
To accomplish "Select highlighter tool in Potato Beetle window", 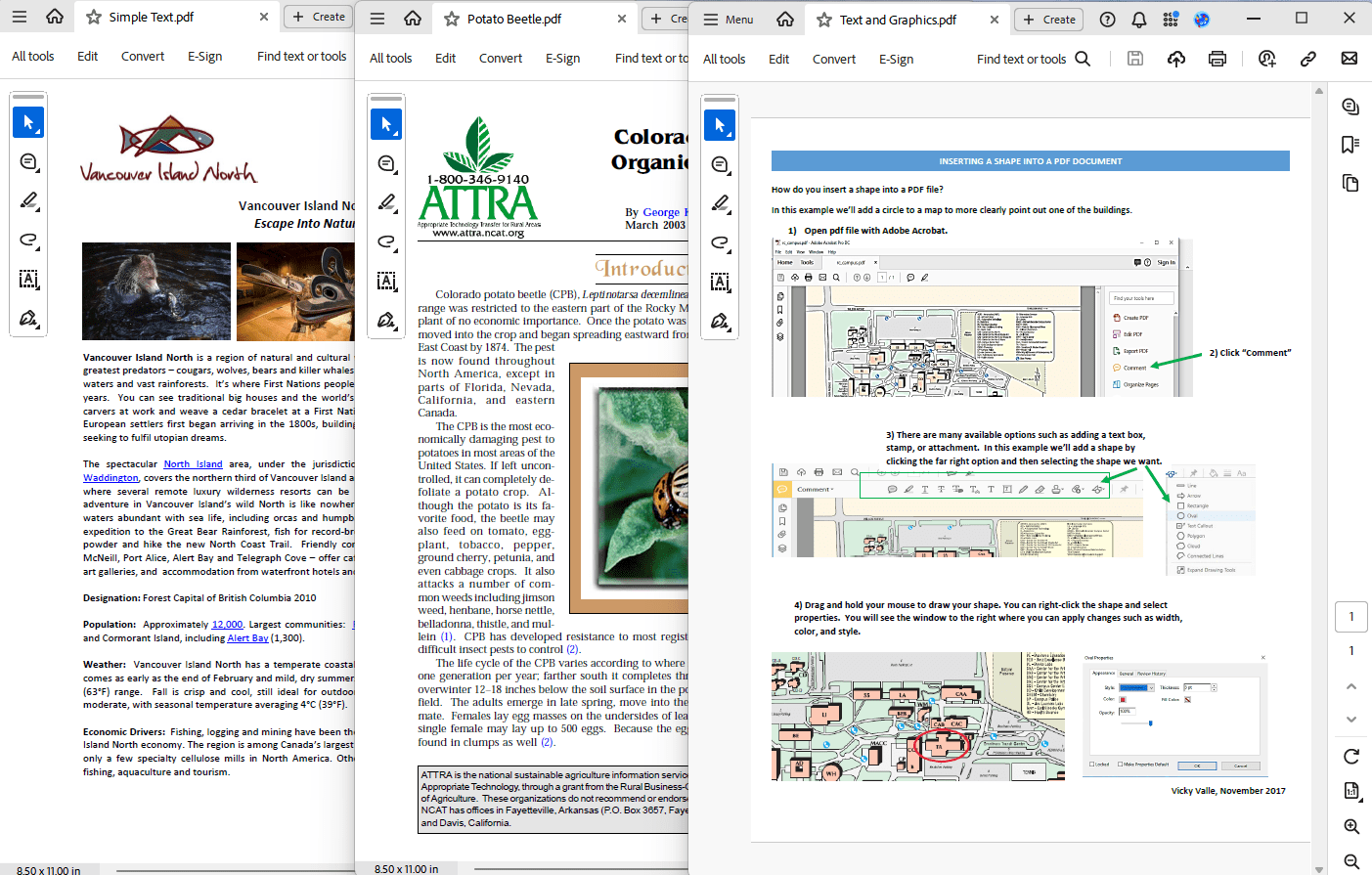I will pos(386,202).
